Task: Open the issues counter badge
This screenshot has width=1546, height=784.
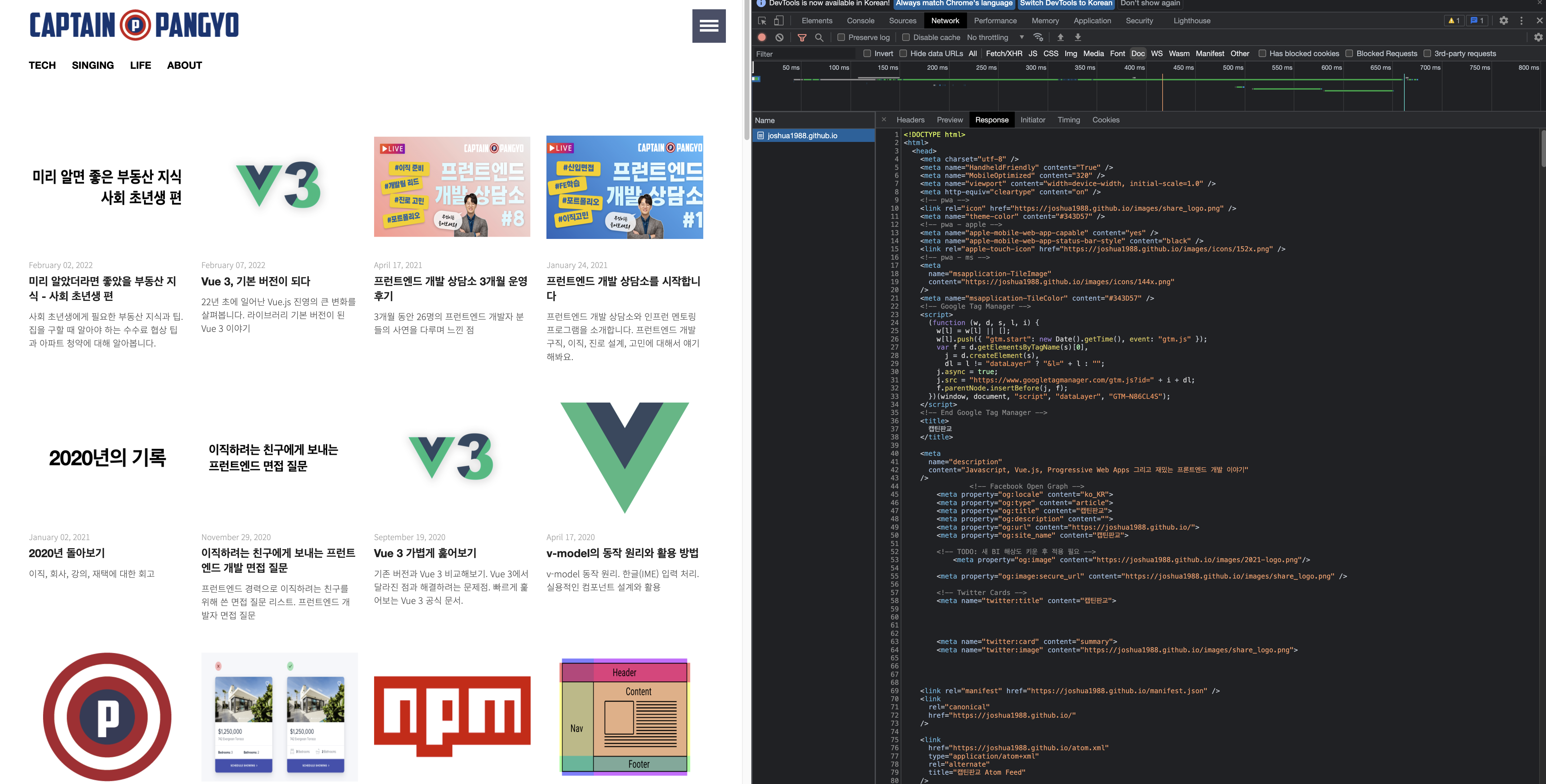Action: point(1477,20)
